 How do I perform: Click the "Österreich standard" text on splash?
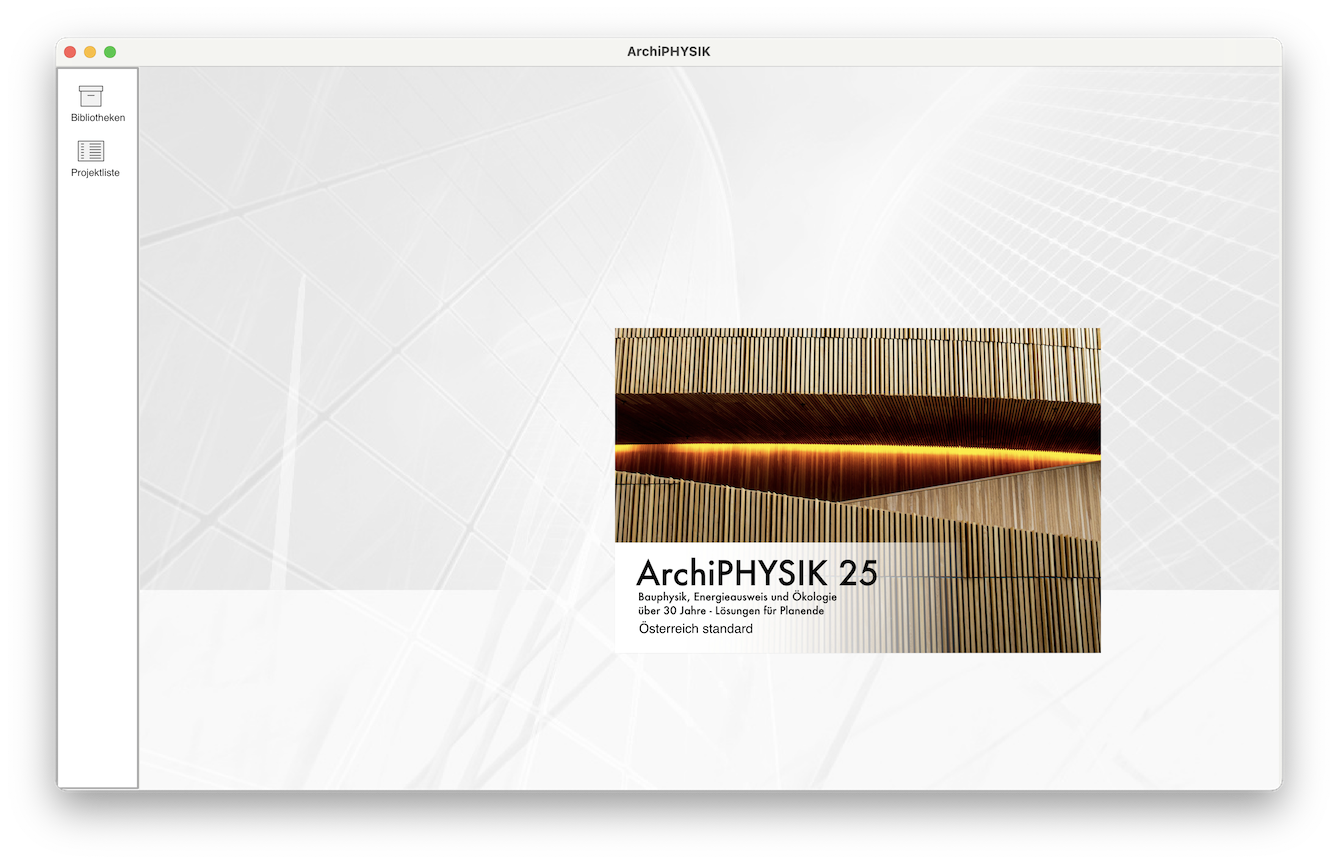click(696, 629)
